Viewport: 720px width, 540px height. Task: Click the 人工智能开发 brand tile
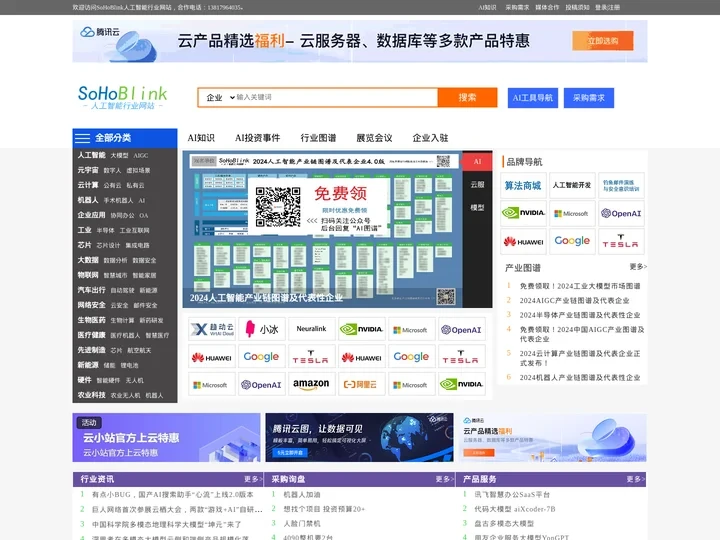pos(572,186)
